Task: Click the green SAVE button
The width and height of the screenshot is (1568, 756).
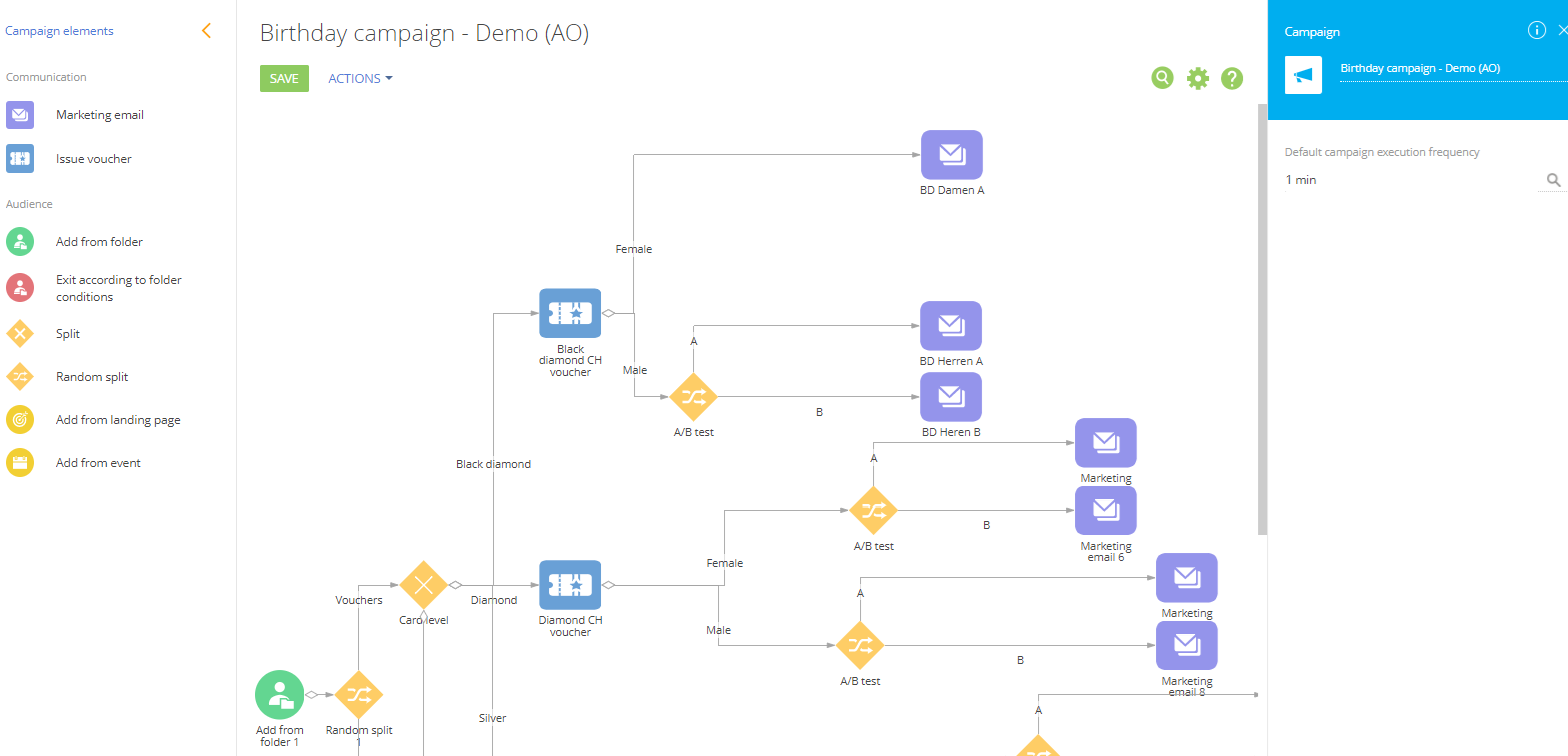Action: point(284,79)
